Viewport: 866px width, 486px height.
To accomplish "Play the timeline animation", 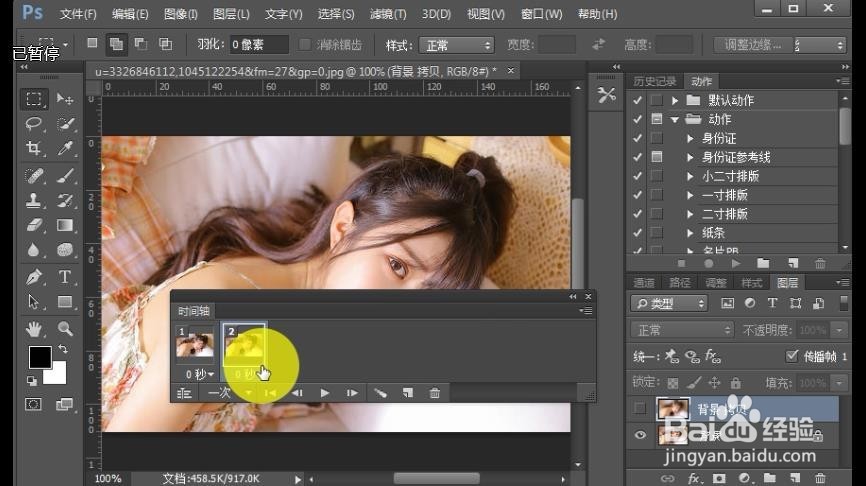I will coord(325,393).
